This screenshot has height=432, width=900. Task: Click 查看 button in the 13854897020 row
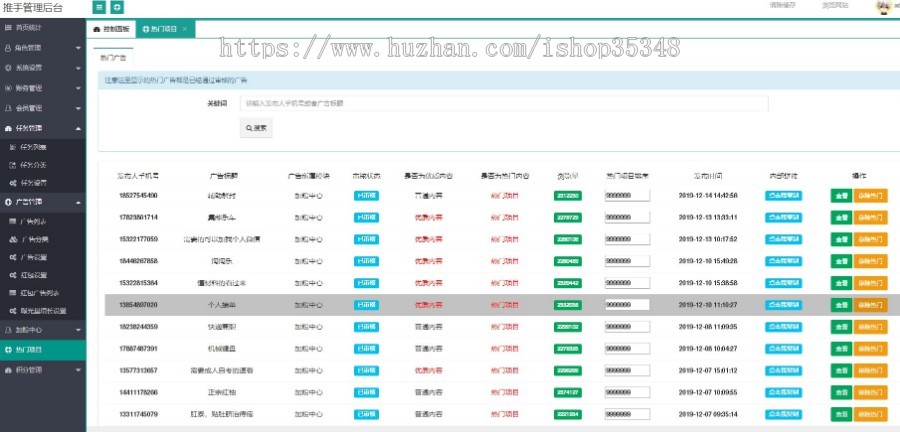[841, 305]
